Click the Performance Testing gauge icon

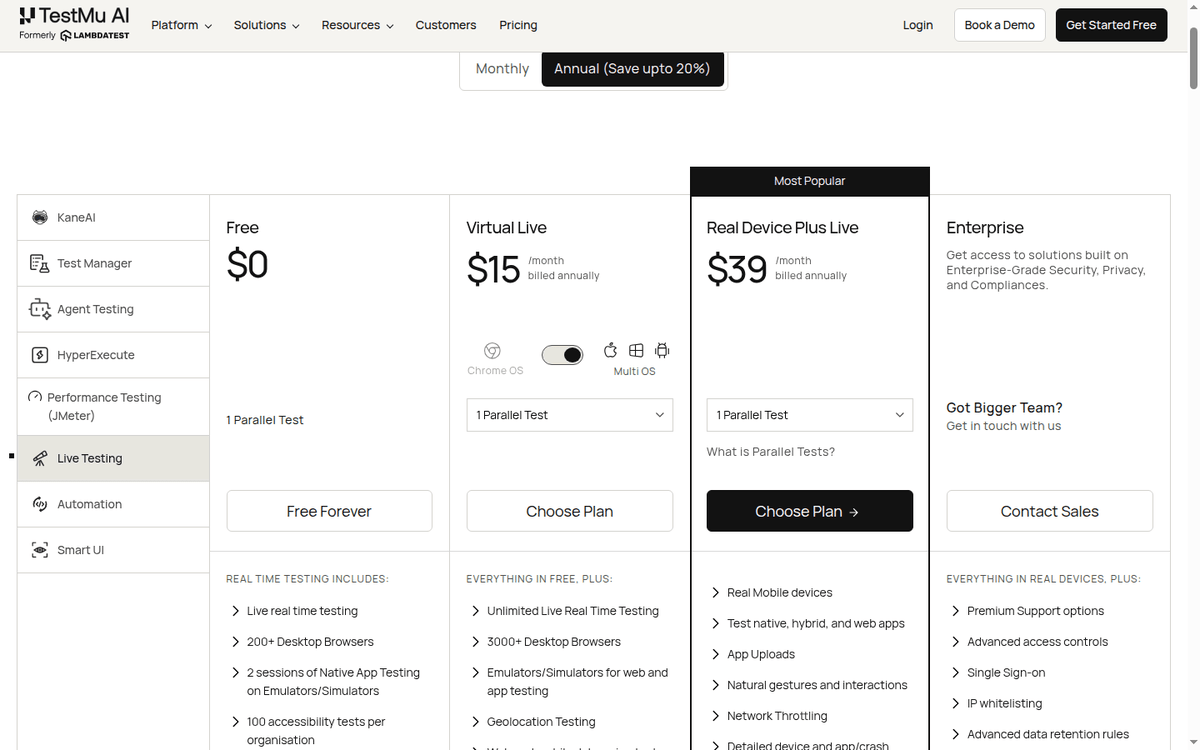pos(35,397)
